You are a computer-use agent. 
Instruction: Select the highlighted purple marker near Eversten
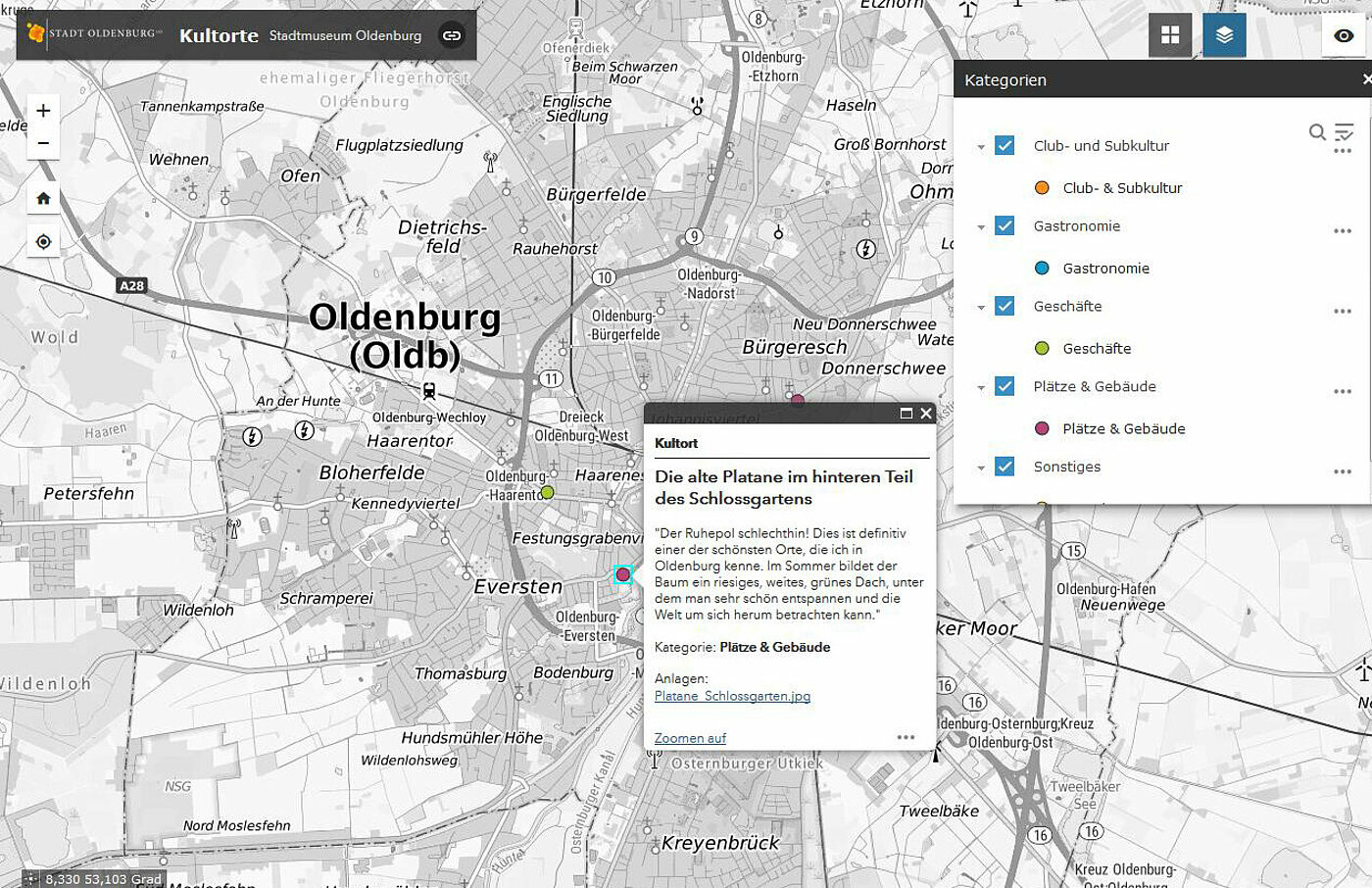(622, 574)
